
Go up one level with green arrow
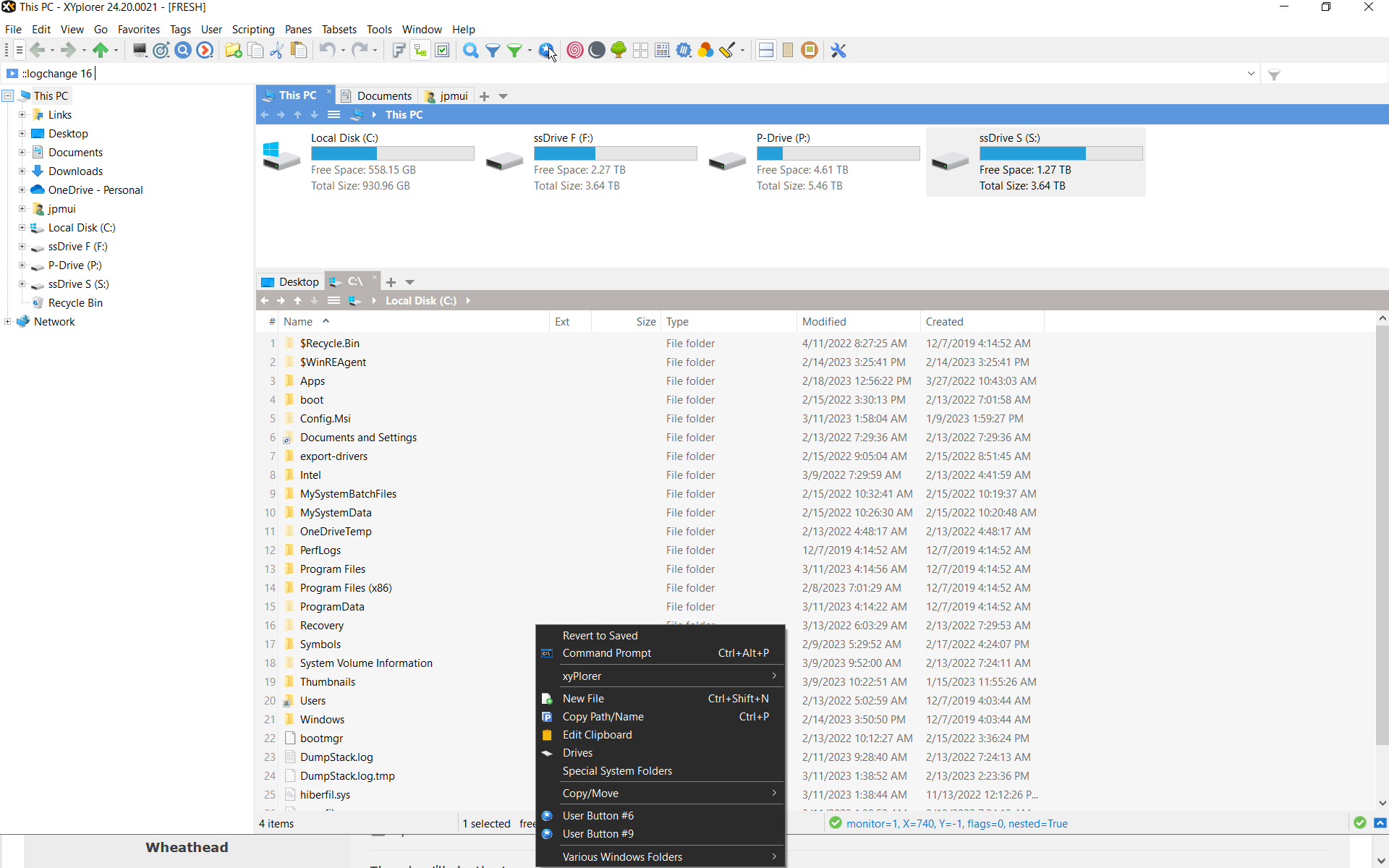click(x=101, y=50)
